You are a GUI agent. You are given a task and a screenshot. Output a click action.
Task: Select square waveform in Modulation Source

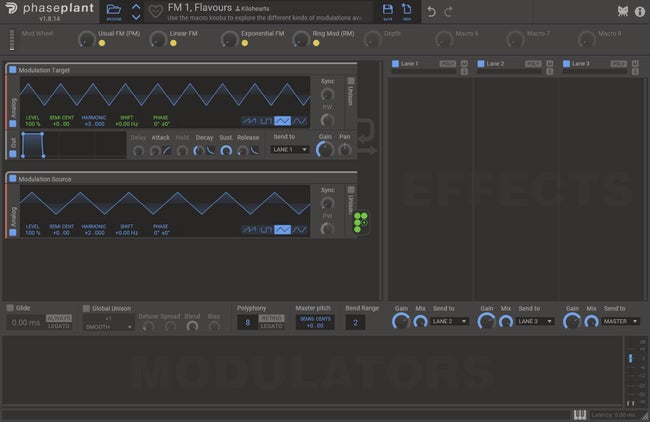pyautogui.click(x=265, y=230)
